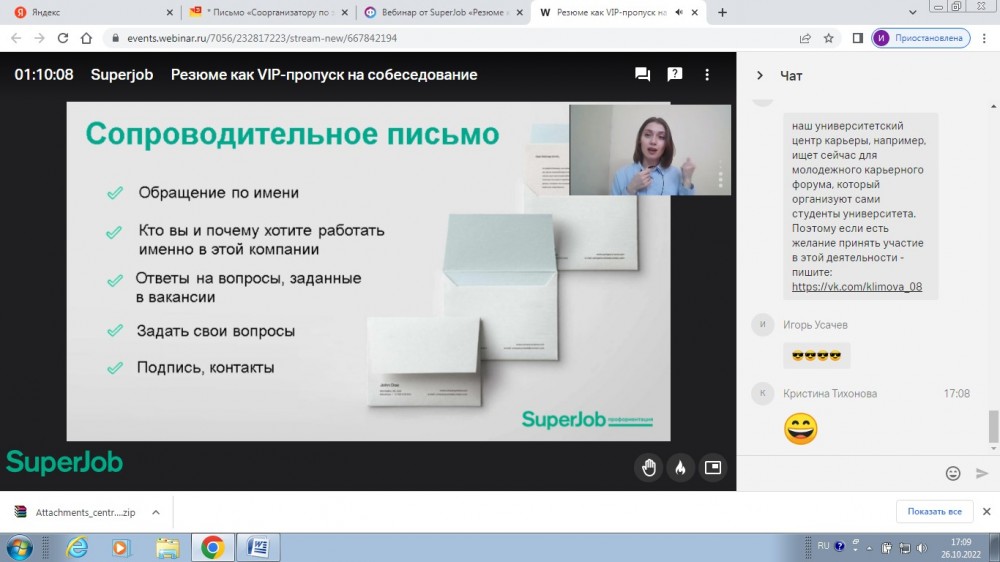Open emoji picker in chat input
Screen dimensions: 1000x562
coord(953,473)
